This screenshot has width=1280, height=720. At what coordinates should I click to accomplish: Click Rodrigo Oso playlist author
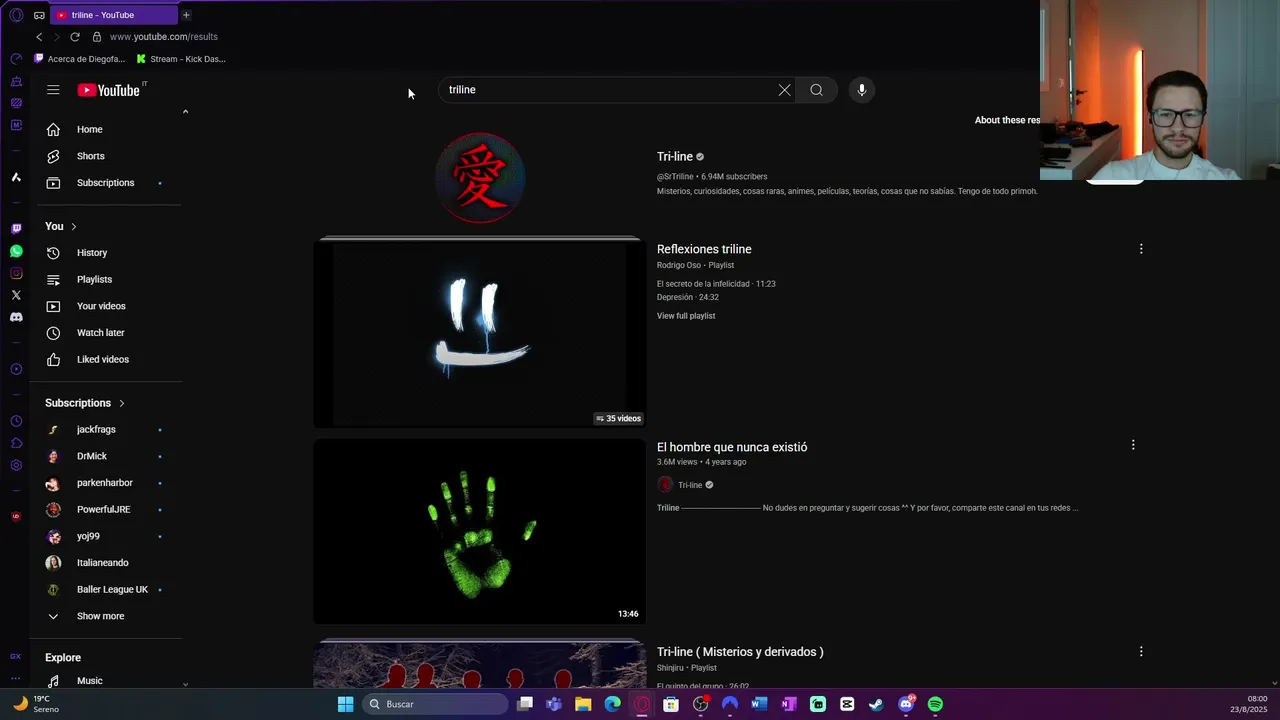[679, 265]
